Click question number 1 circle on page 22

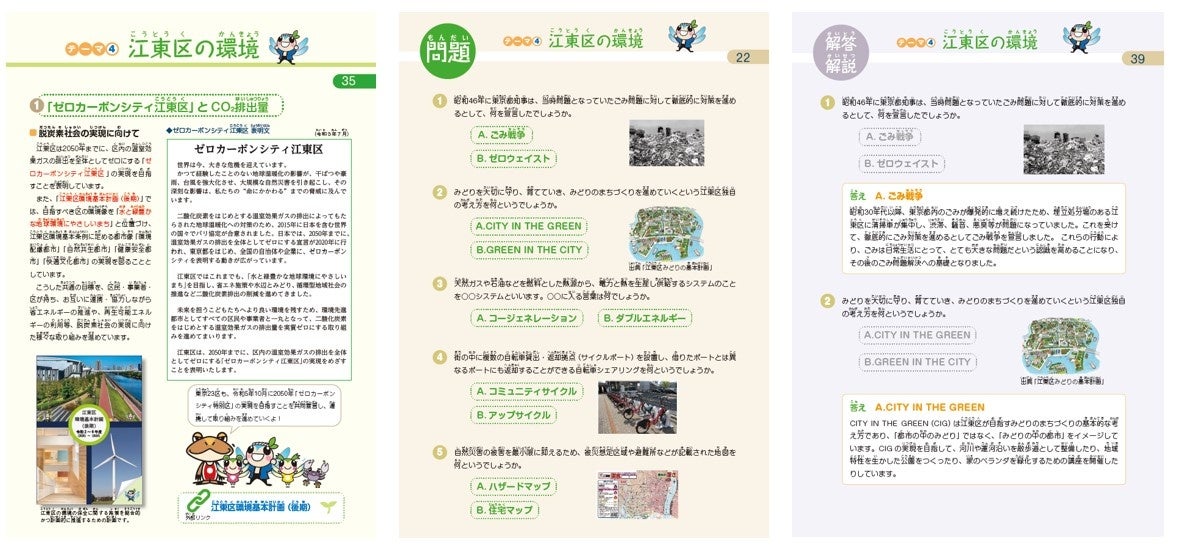[441, 101]
